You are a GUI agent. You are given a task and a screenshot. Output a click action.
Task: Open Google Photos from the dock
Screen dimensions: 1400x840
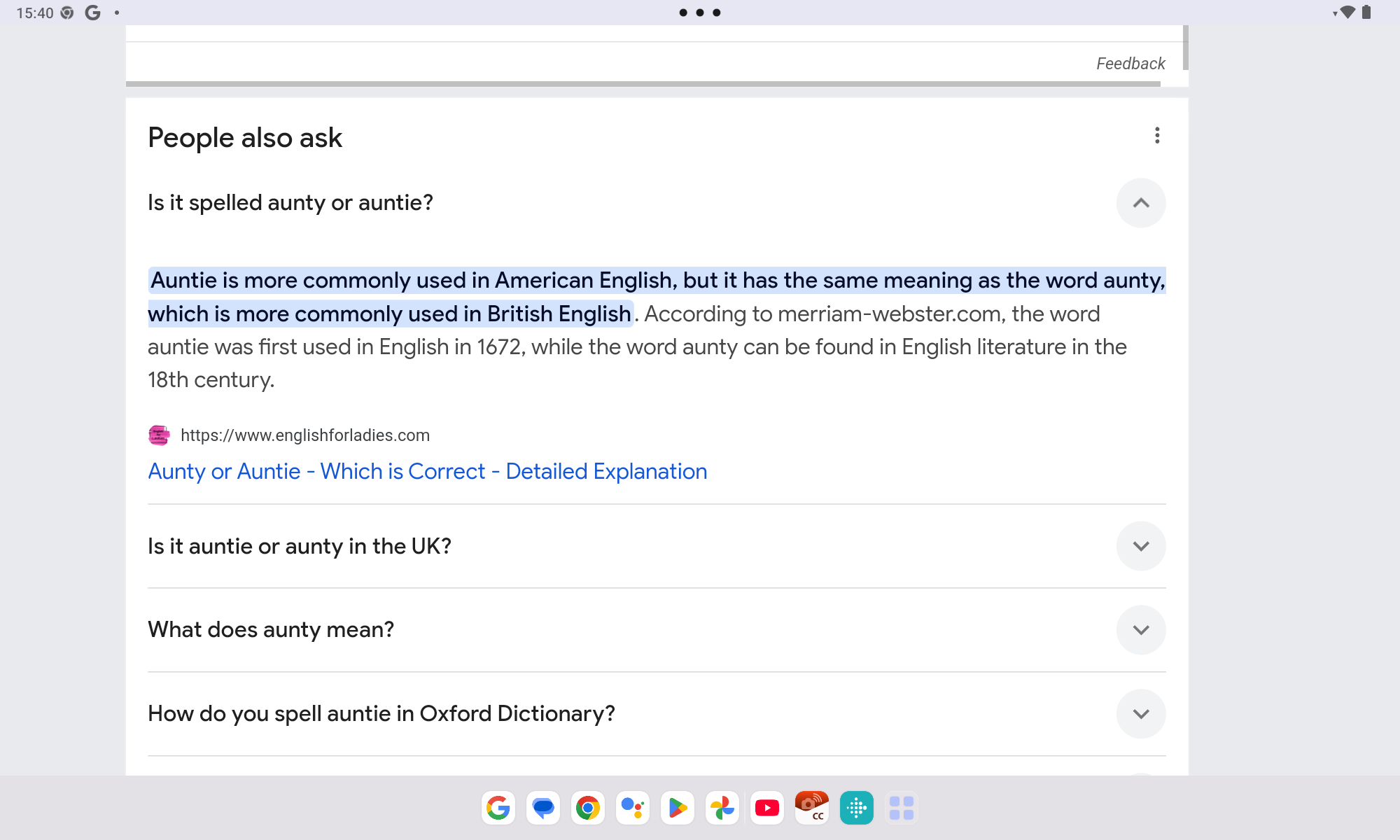tap(722, 808)
